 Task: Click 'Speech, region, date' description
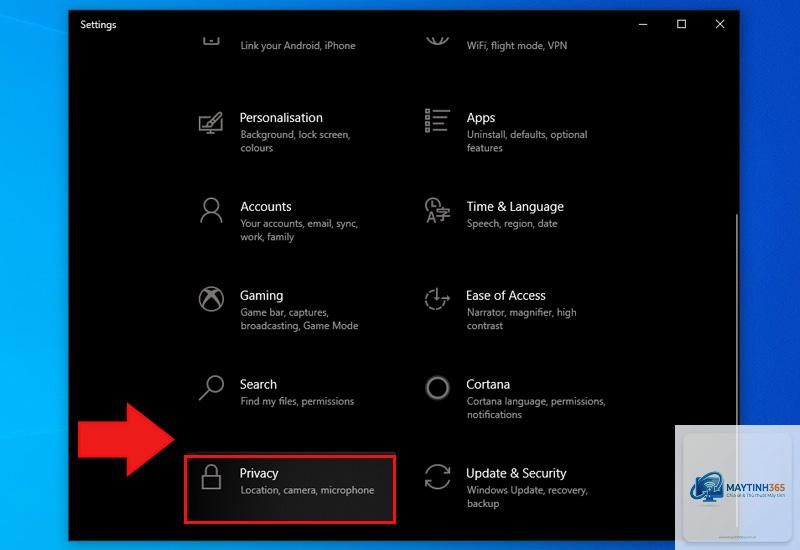tap(512, 223)
